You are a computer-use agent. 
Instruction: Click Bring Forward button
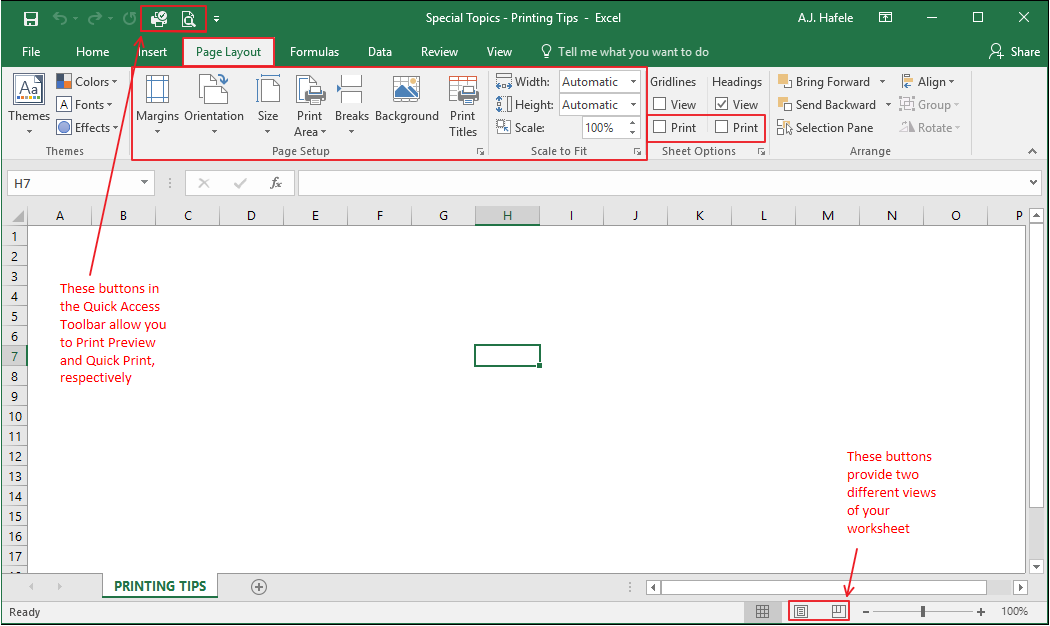824,82
